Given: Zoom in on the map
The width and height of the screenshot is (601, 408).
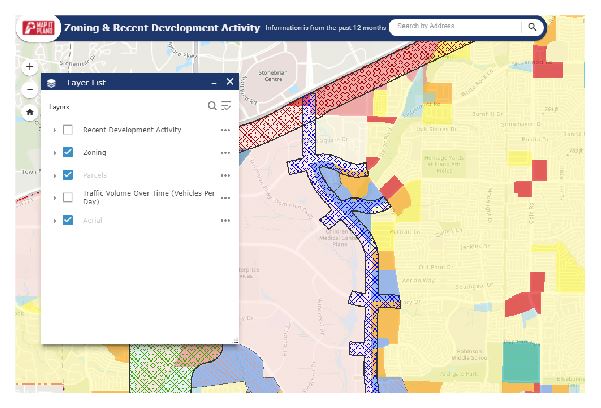Looking at the screenshot, I should pyautogui.click(x=30, y=67).
